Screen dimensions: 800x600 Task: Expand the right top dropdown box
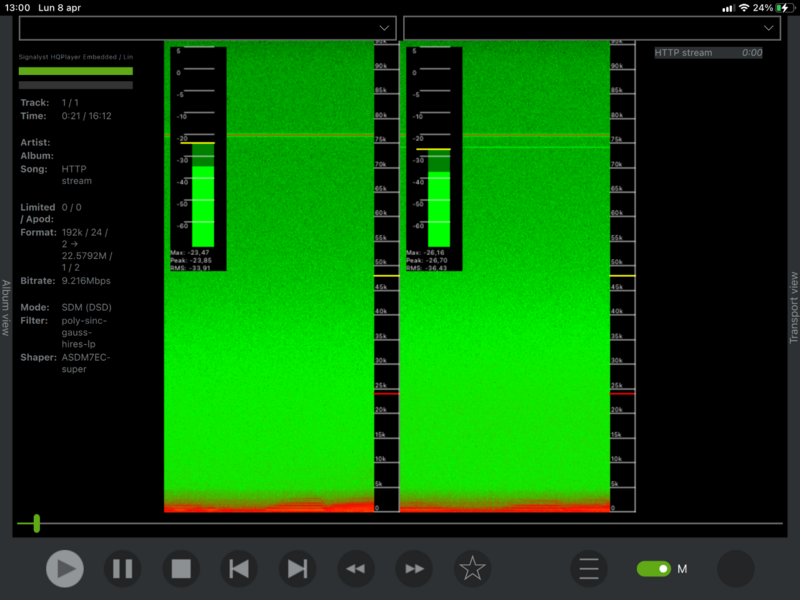591,28
